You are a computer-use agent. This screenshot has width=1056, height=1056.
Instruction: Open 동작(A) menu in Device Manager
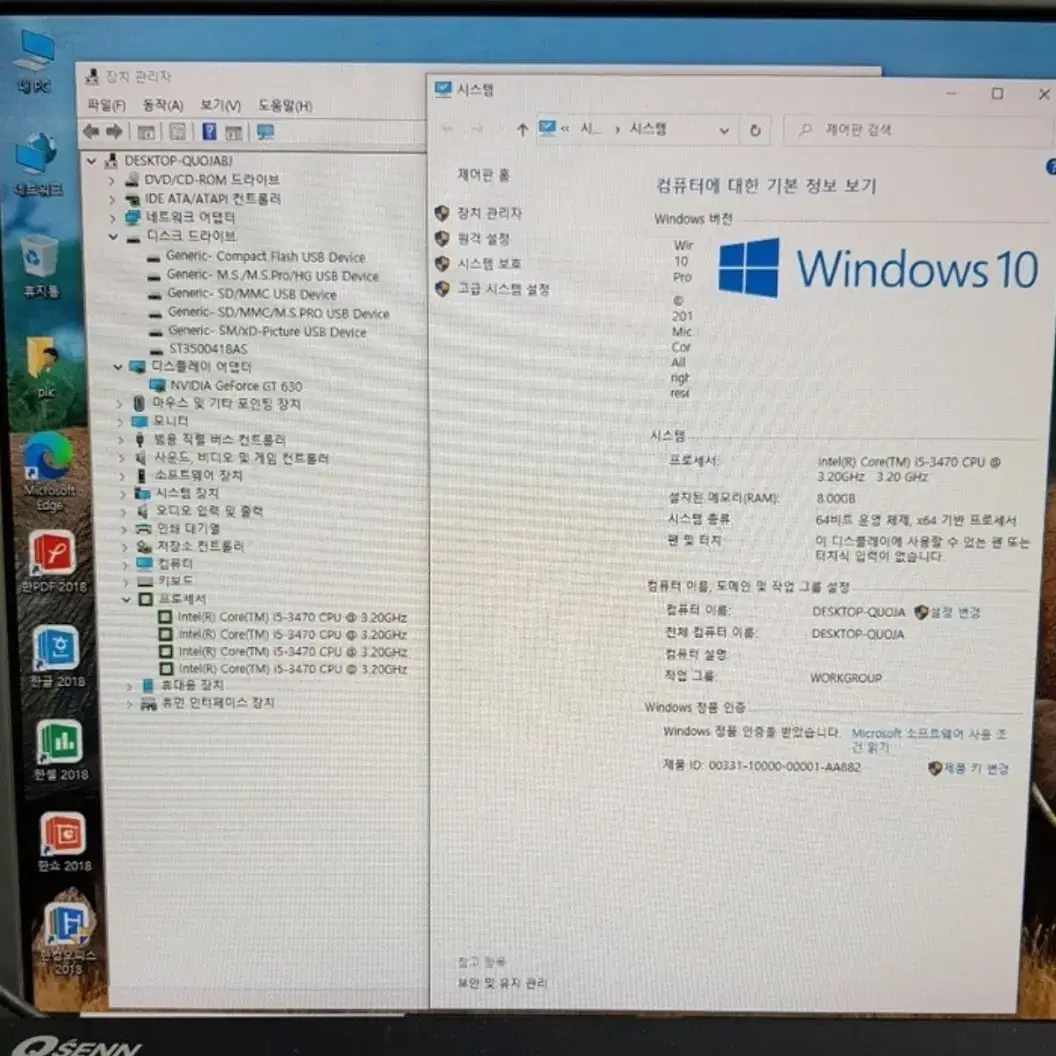(x=163, y=105)
